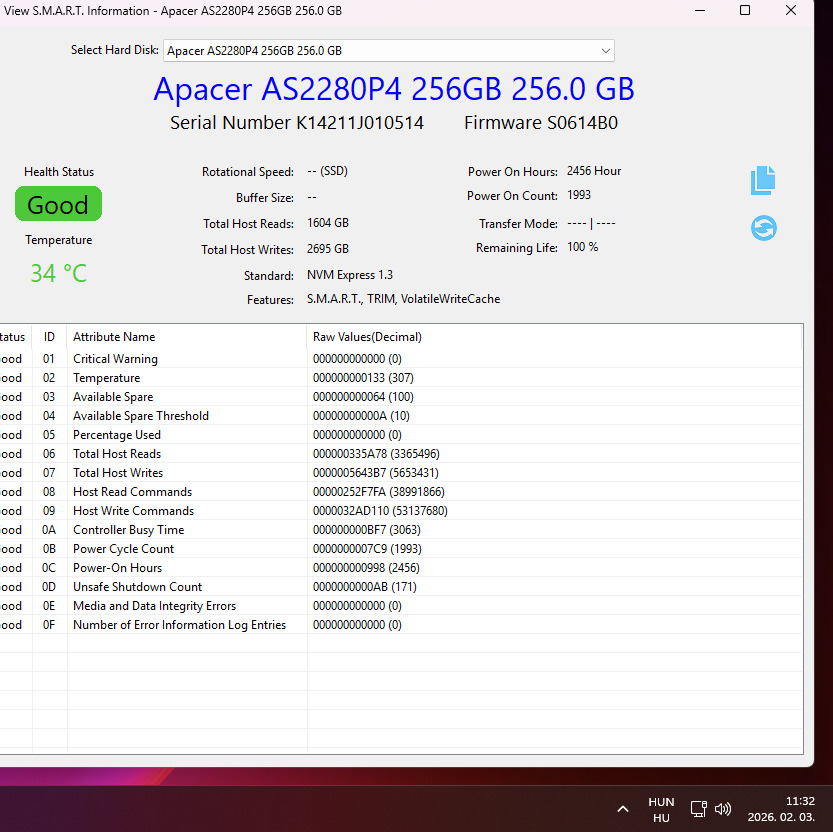Select the Available Spare attribute row

click(401, 397)
